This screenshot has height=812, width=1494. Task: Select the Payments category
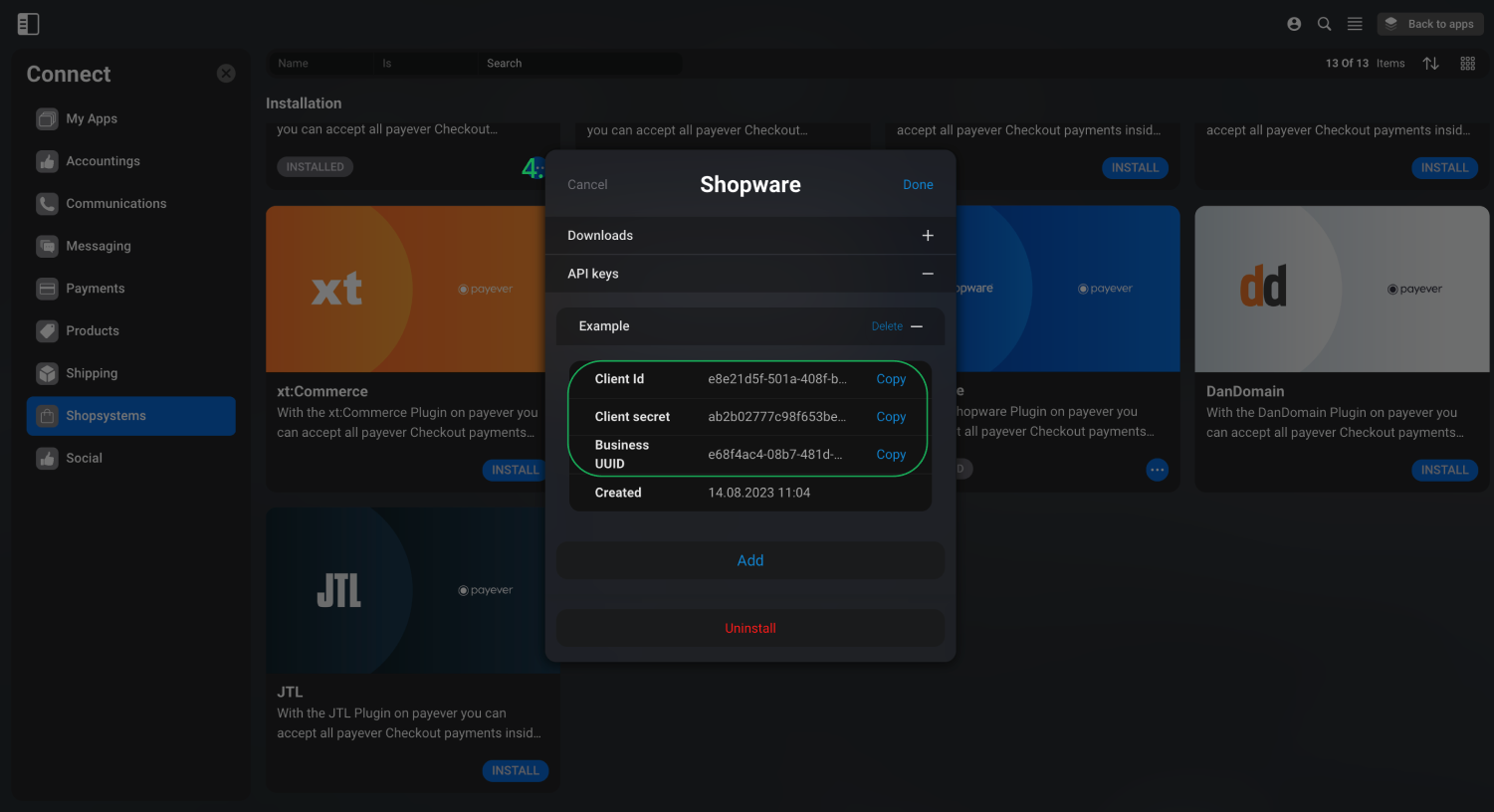tap(130, 289)
